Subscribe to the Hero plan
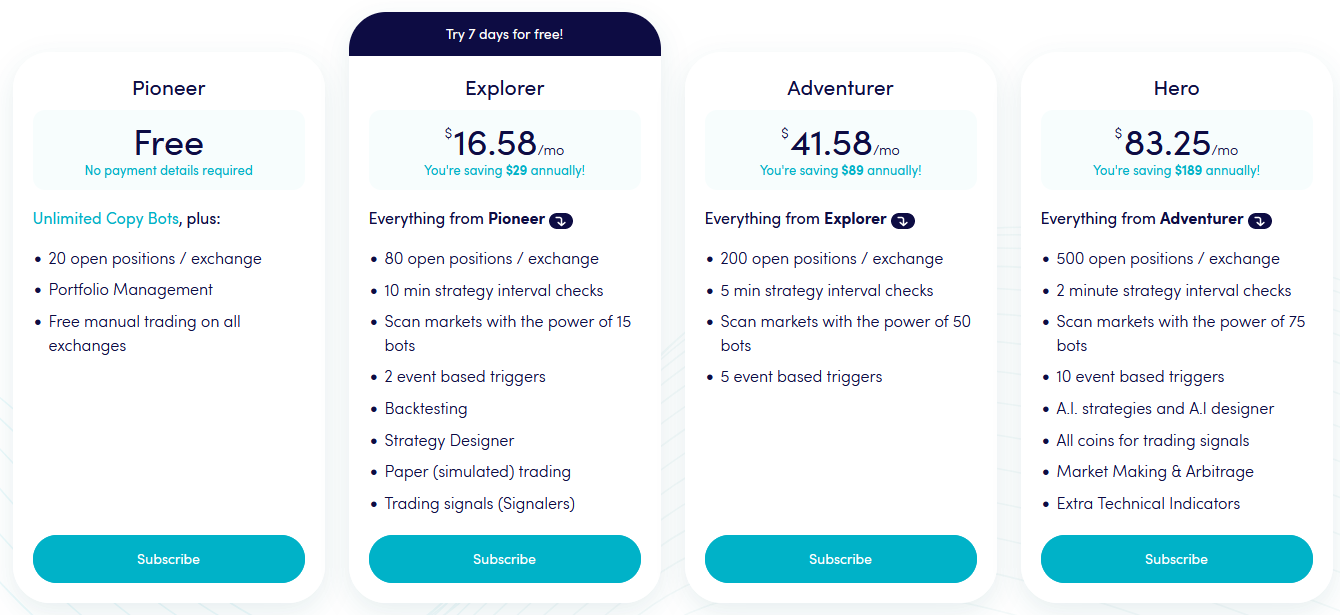Image resolution: width=1340 pixels, height=615 pixels. pyautogui.click(x=1177, y=559)
